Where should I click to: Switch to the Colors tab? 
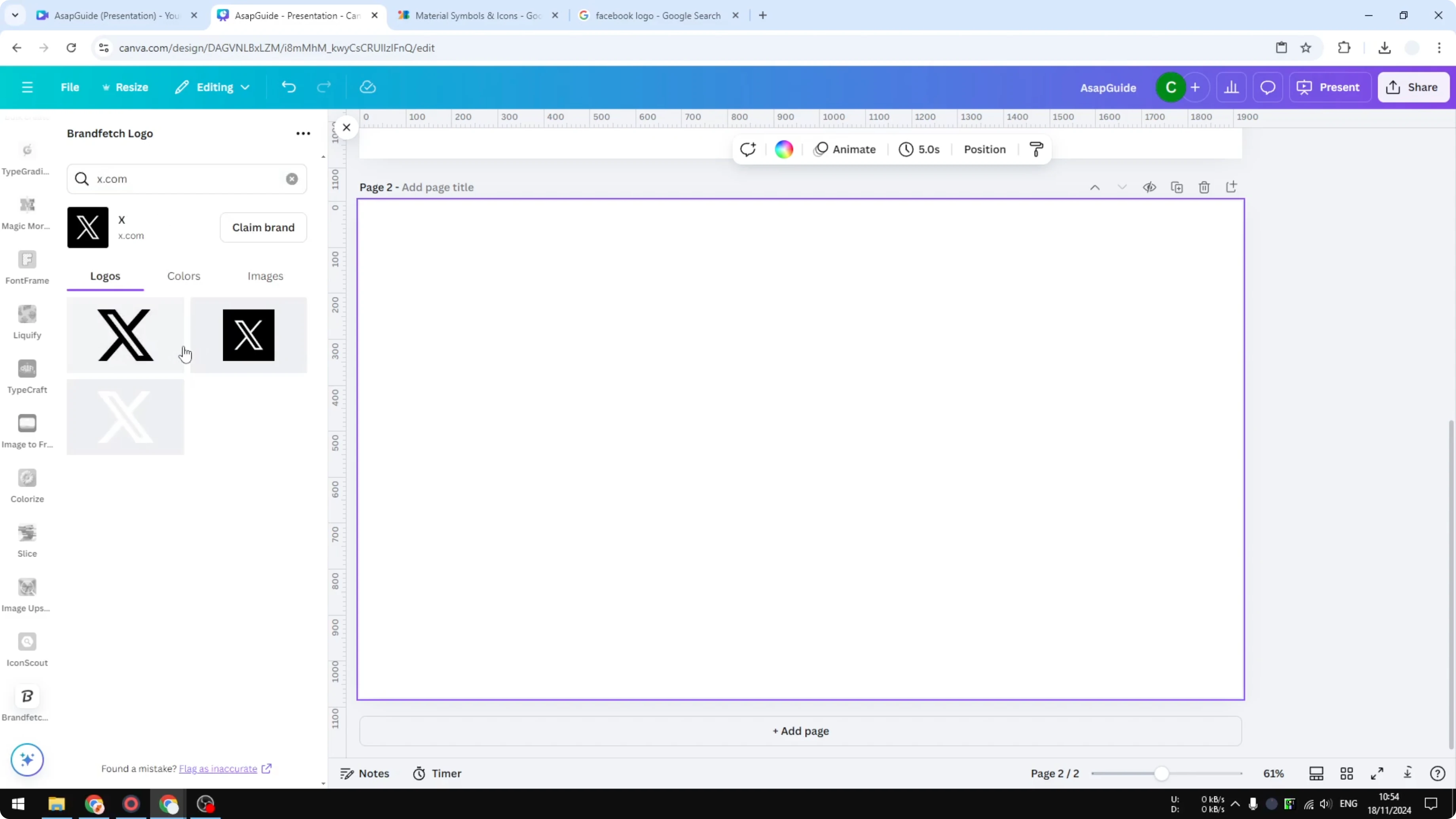coord(183,277)
